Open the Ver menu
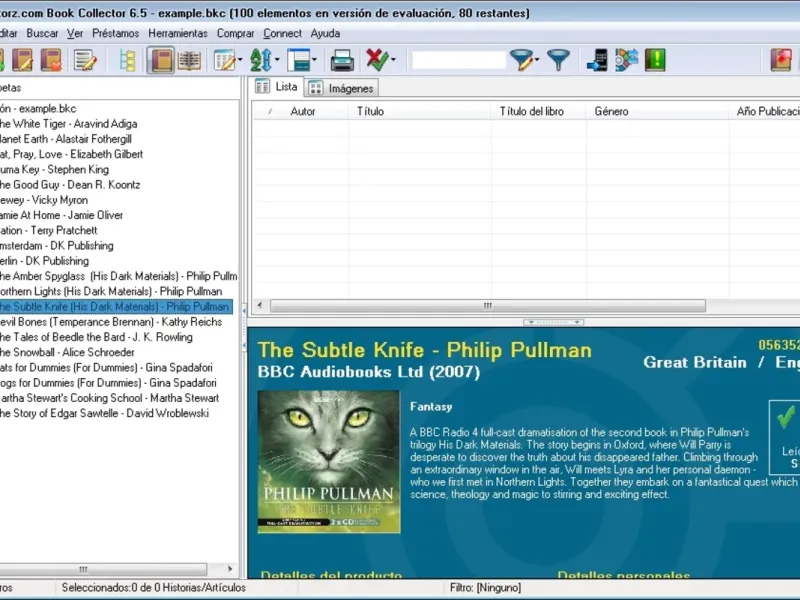The image size is (800, 600). 74,34
